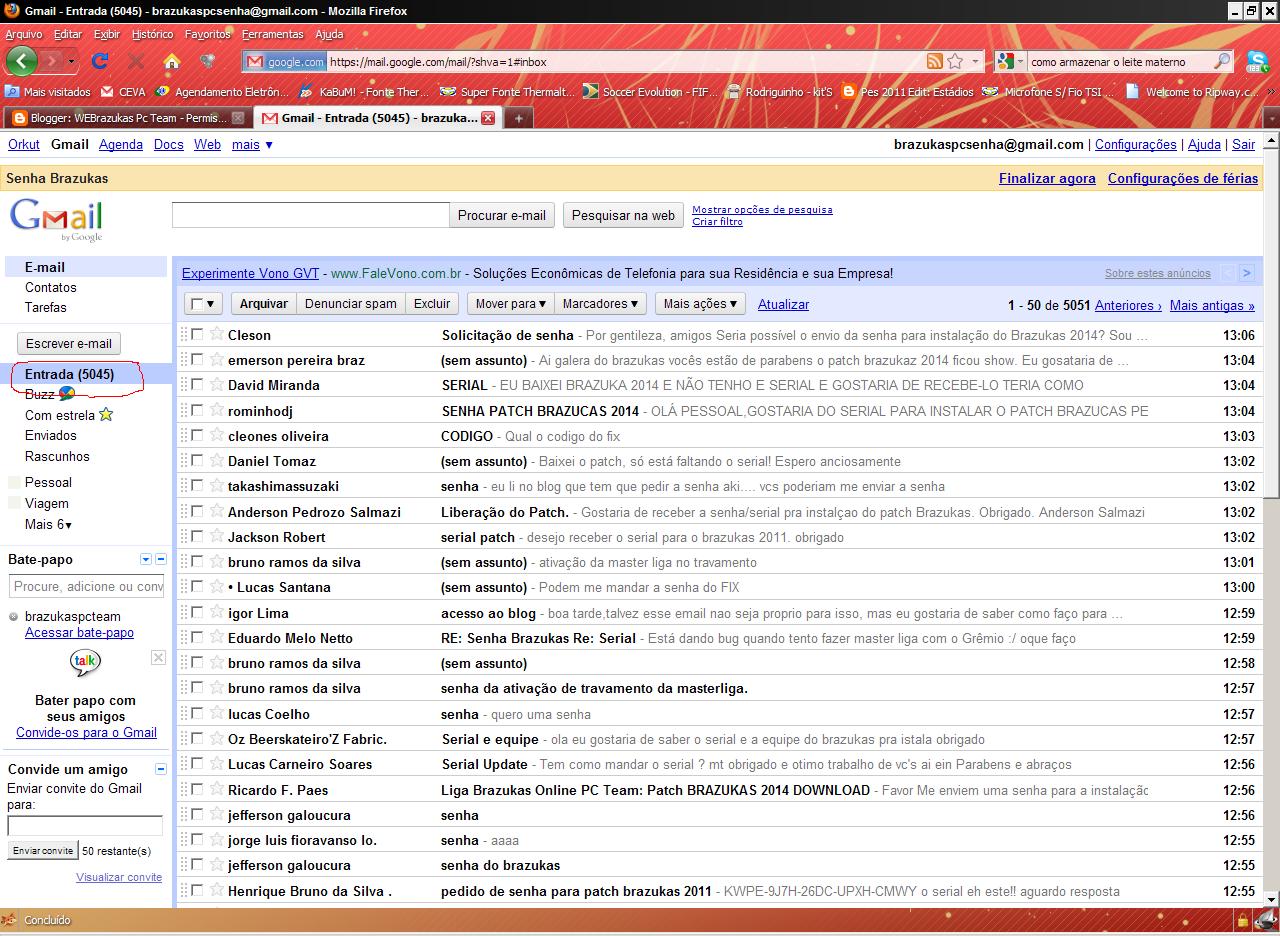Tick the cleones oliveira email checkbox

pyautogui.click(x=197, y=435)
